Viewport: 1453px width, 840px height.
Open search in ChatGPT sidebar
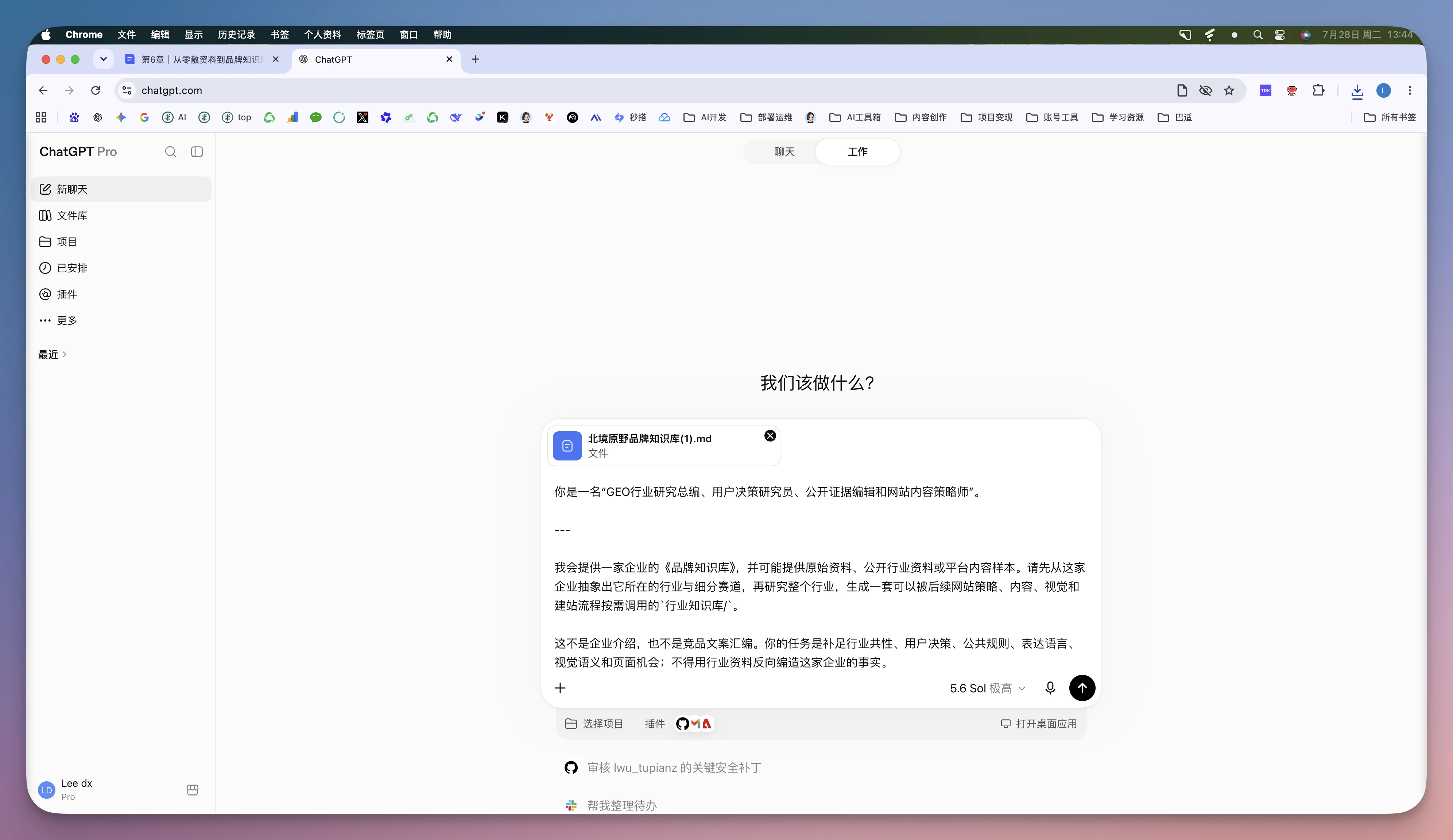(x=171, y=152)
